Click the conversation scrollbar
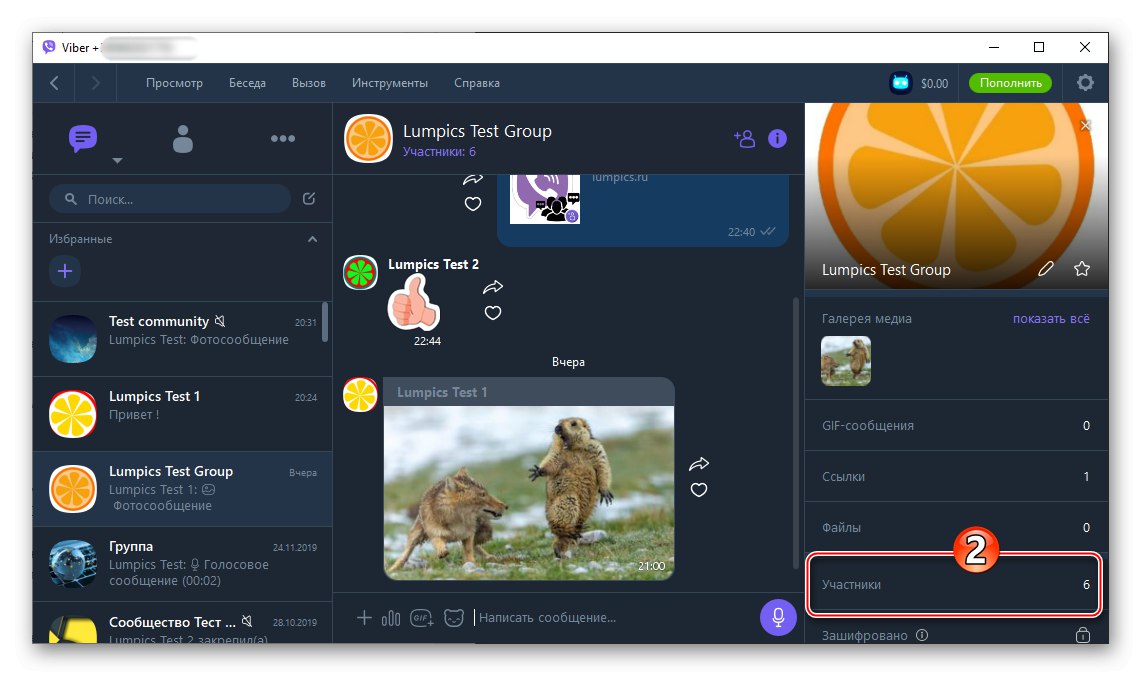Viewport: 1141px width, 676px height. [796, 433]
